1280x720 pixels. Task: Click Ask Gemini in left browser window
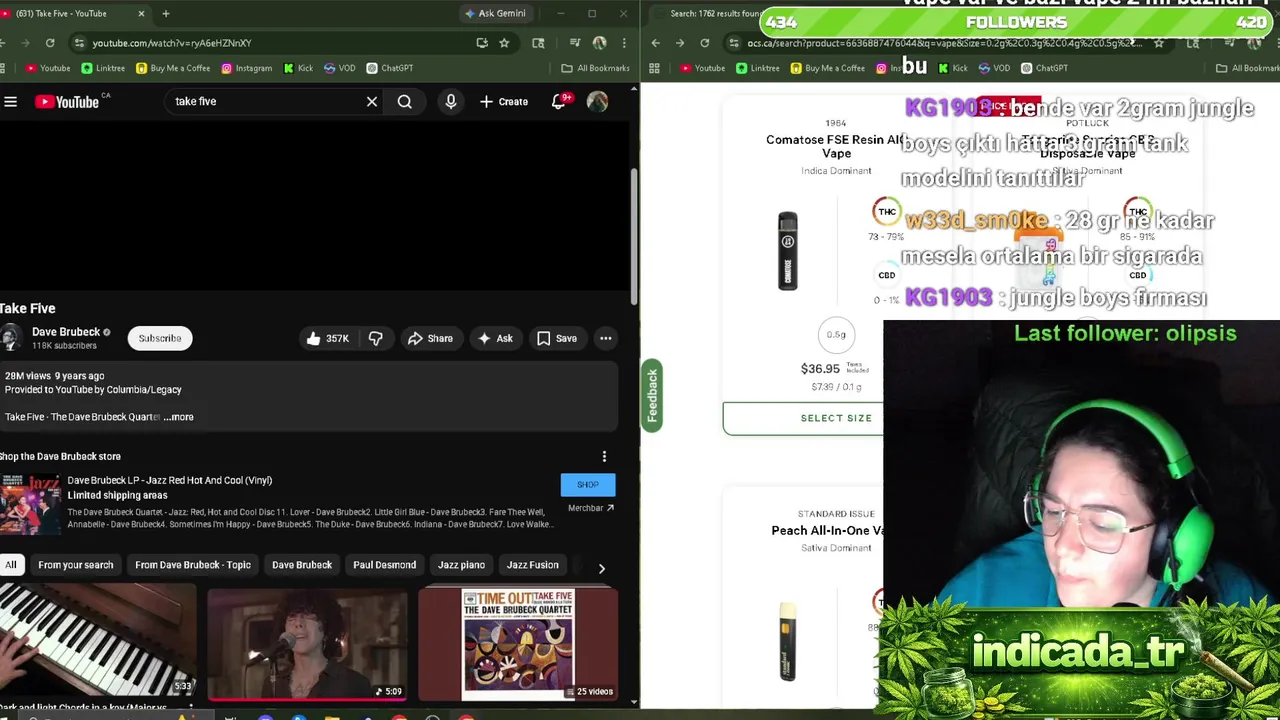pyautogui.click(x=495, y=13)
